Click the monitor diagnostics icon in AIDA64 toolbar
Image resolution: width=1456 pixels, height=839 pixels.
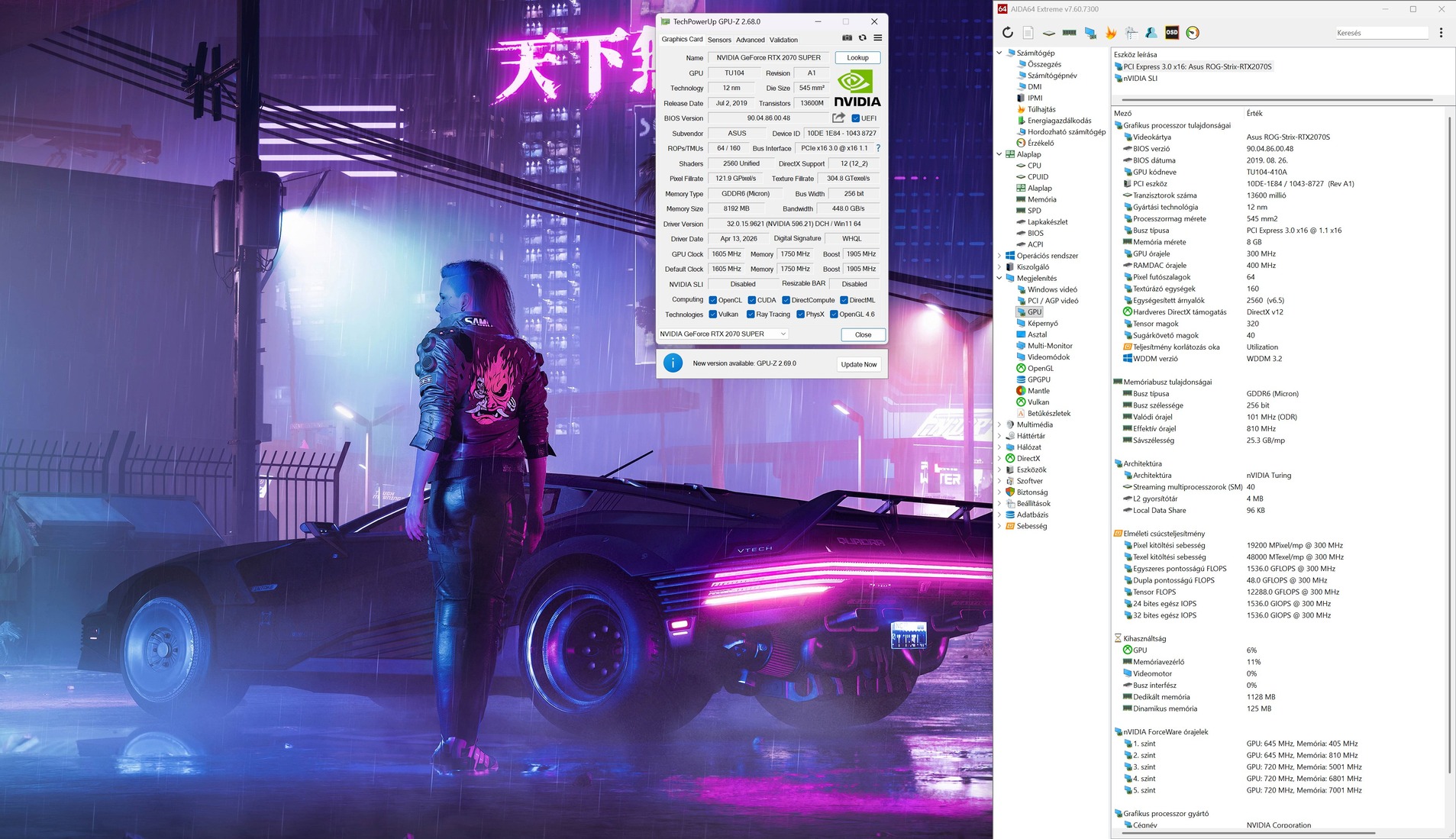pyautogui.click(x=1090, y=33)
